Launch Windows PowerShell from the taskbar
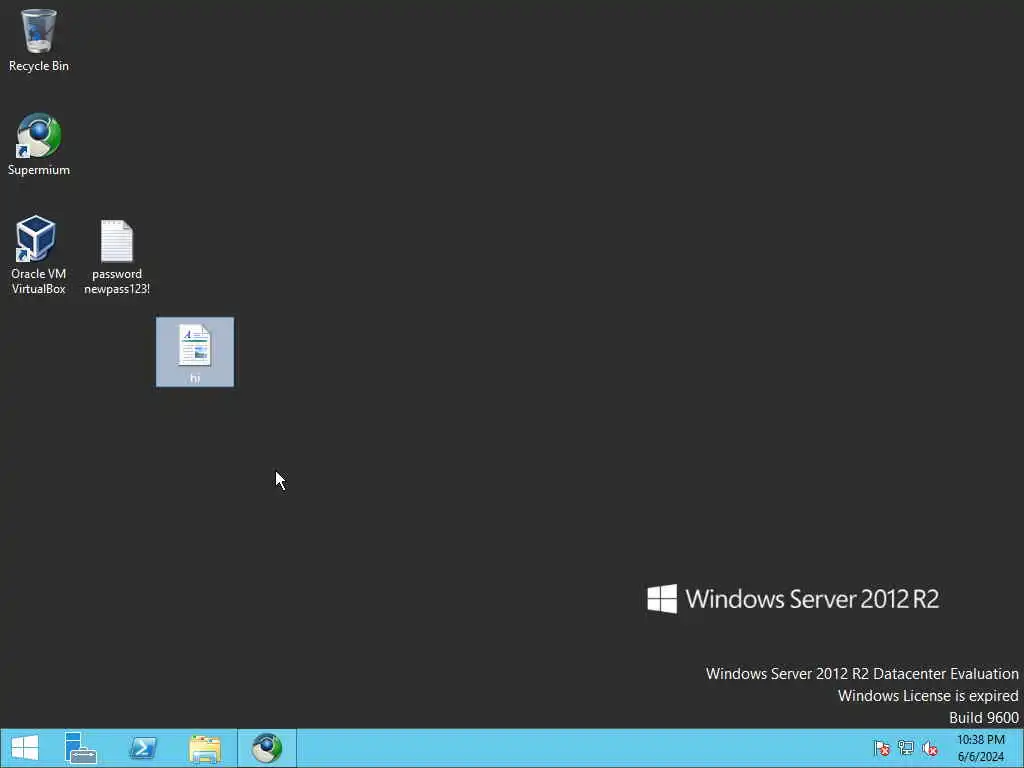 (x=142, y=748)
